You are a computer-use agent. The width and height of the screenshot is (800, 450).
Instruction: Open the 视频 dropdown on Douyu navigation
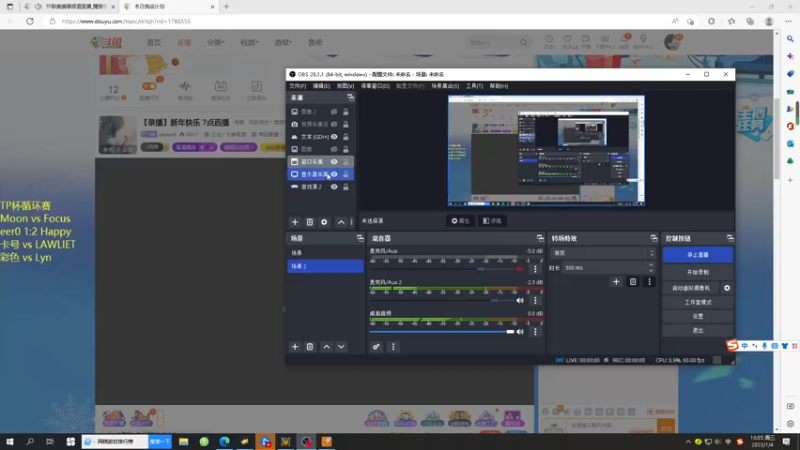click(249, 42)
